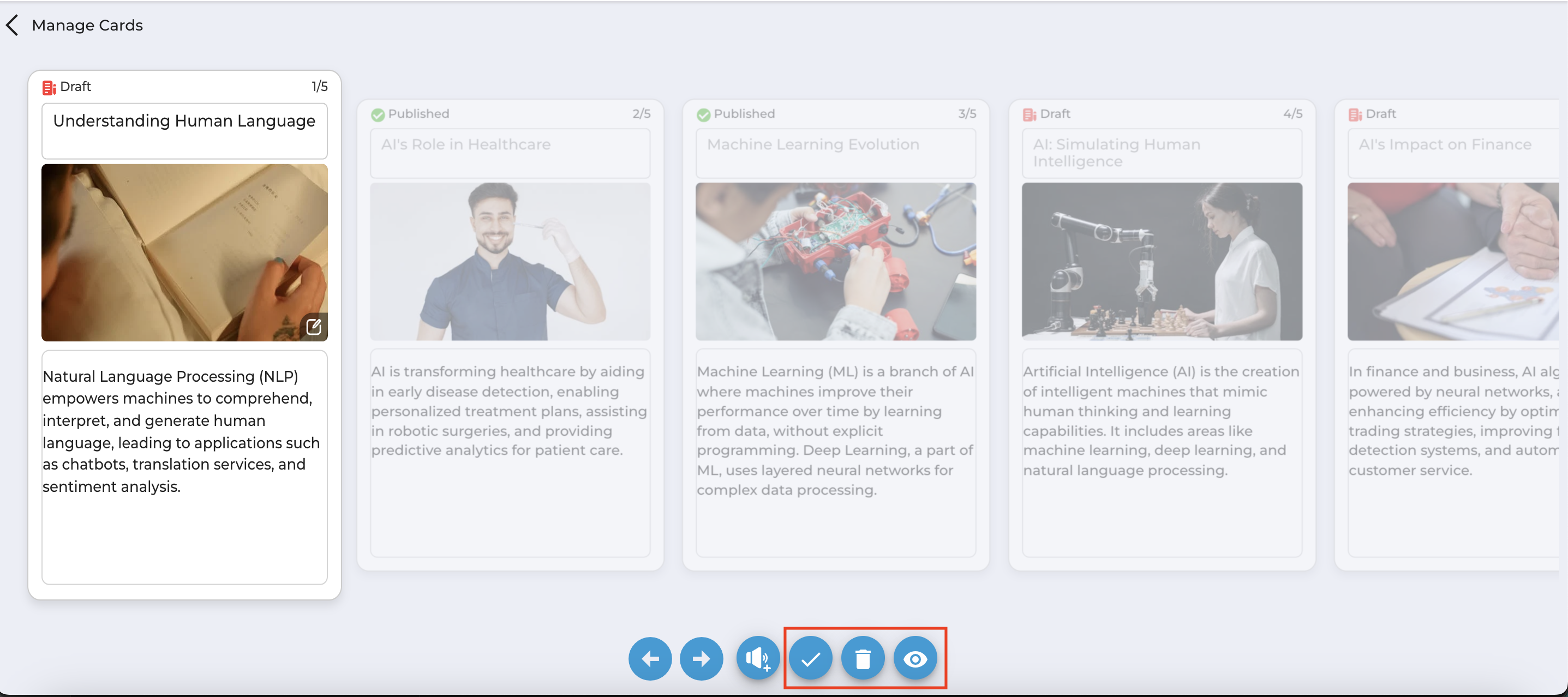The width and height of the screenshot is (1568, 697).
Task: Click the red Draft status icon on card 1
Action: click(49, 87)
